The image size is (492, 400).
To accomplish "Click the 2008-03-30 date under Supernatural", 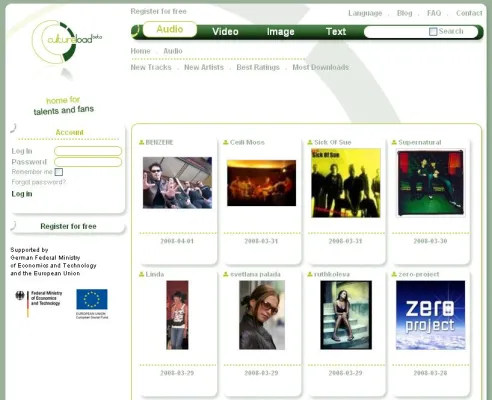I will [430, 241].
